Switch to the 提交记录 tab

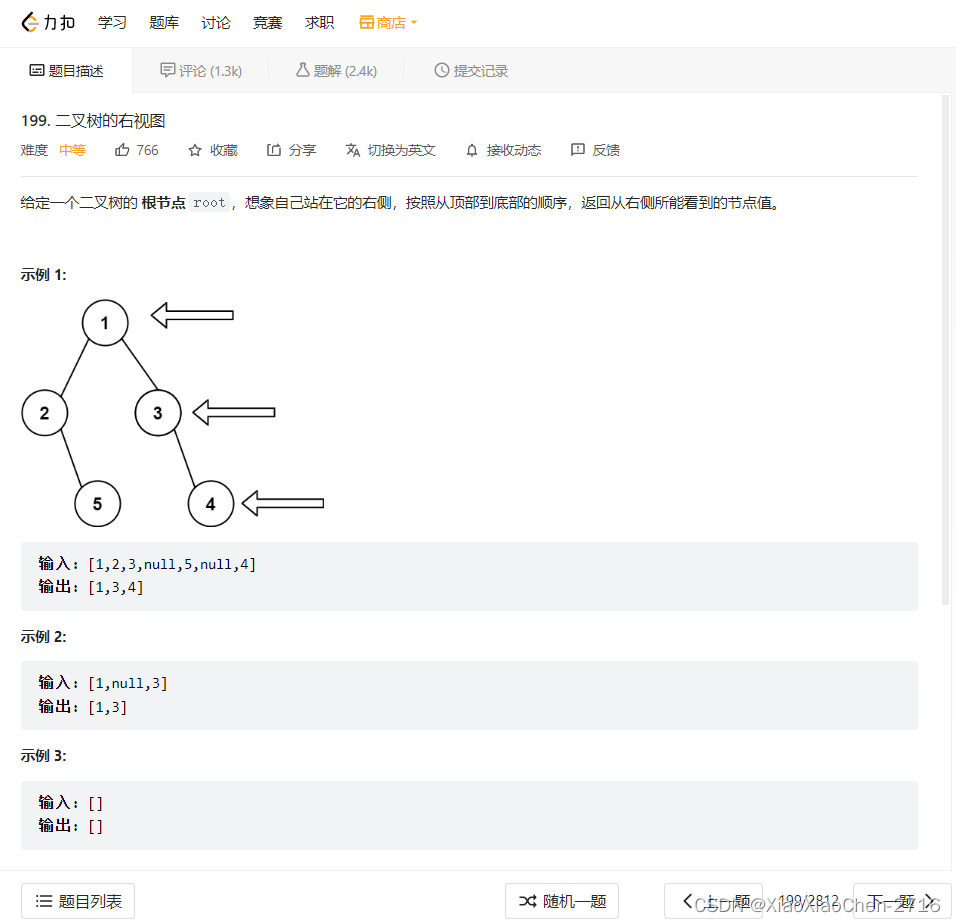tap(471, 70)
